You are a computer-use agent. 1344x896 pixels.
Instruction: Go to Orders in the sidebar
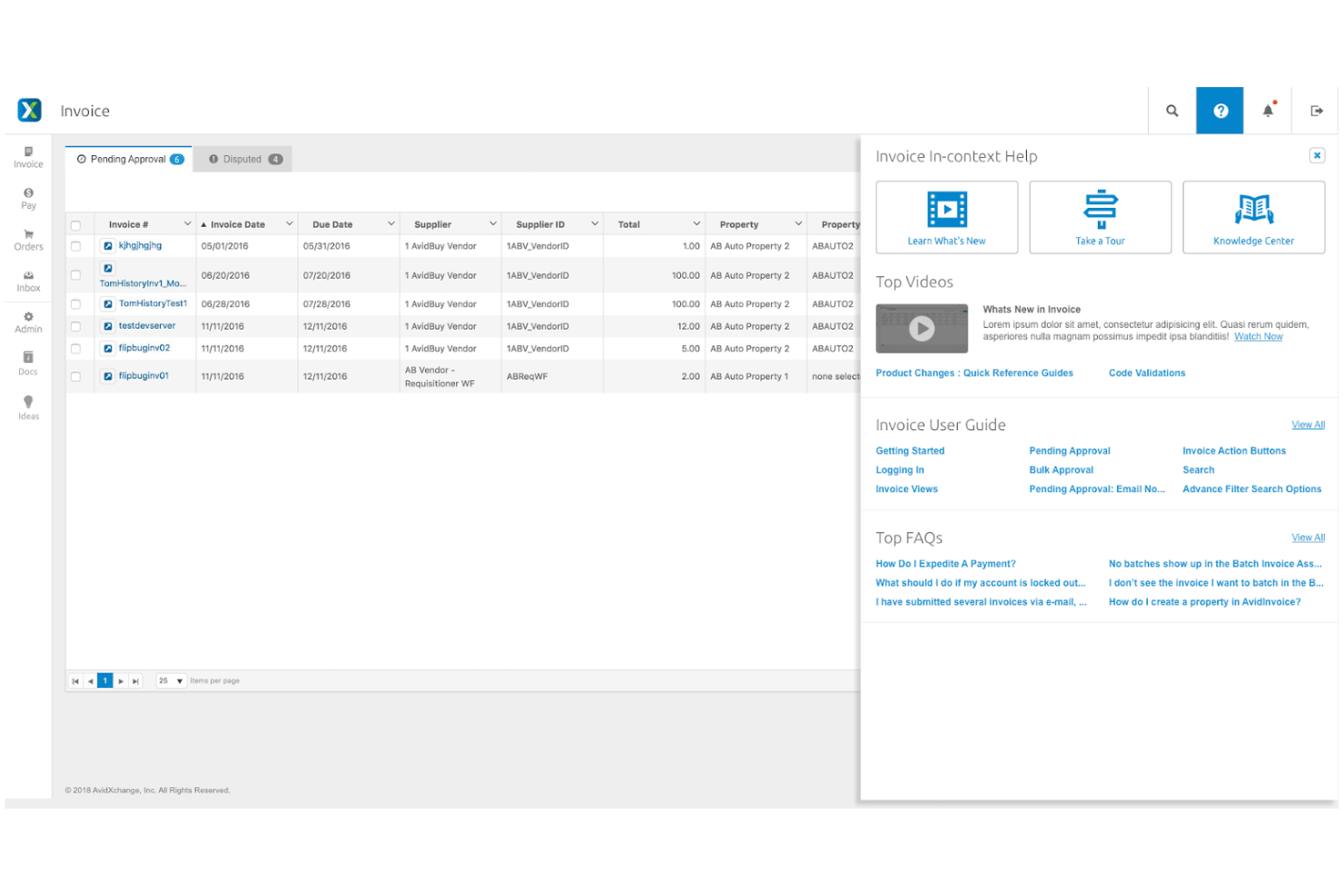(28, 240)
